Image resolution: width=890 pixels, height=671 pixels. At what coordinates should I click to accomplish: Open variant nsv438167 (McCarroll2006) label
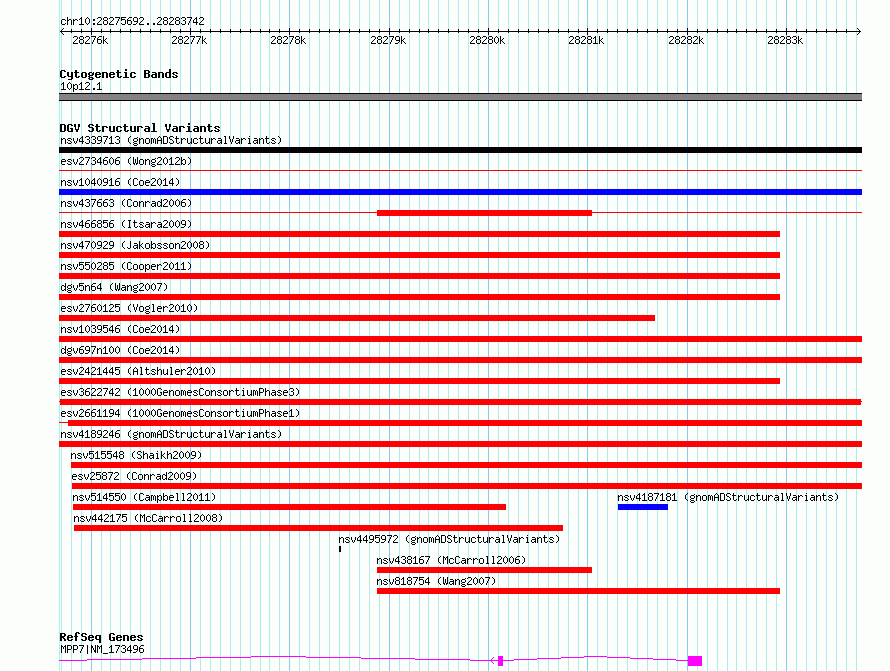451,560
